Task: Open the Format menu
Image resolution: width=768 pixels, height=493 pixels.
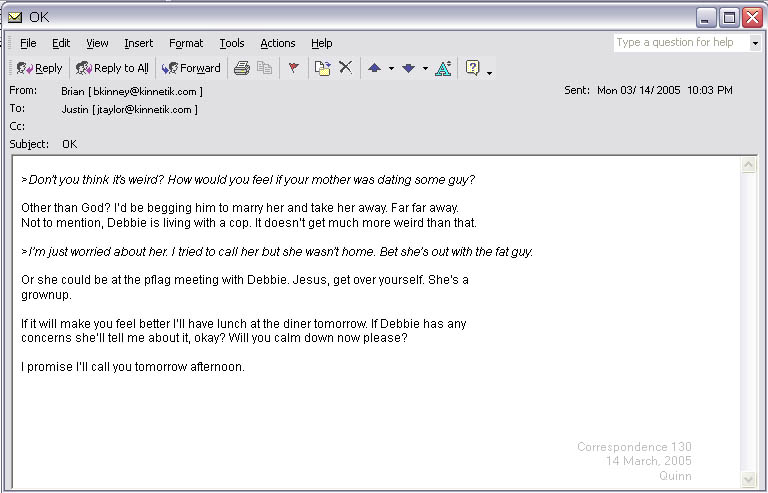Action: click(x=186, y=43)
